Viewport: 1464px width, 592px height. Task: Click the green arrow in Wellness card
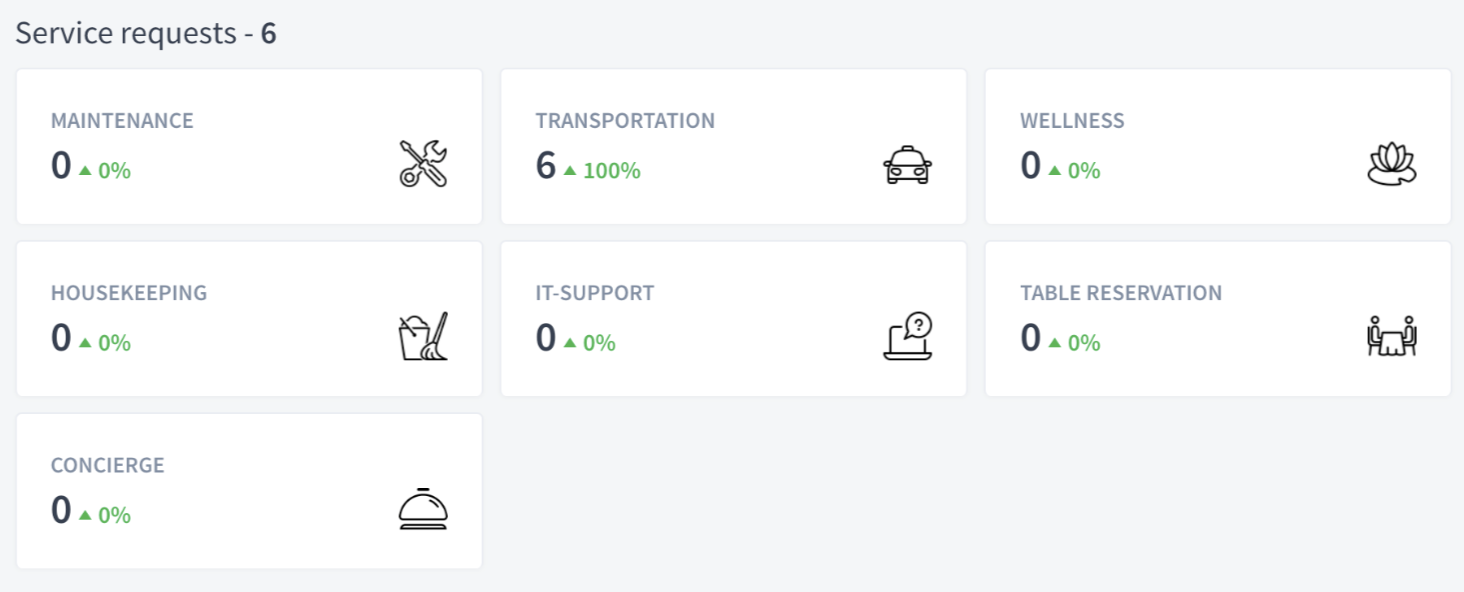click(x=1055, y=171)
